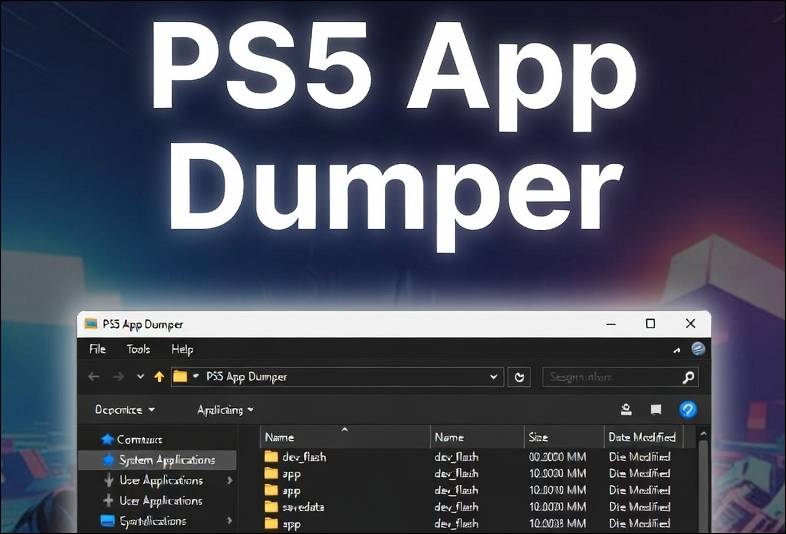
Task: Sort by the Name header with sort arrow
Action: click(345, 437)
